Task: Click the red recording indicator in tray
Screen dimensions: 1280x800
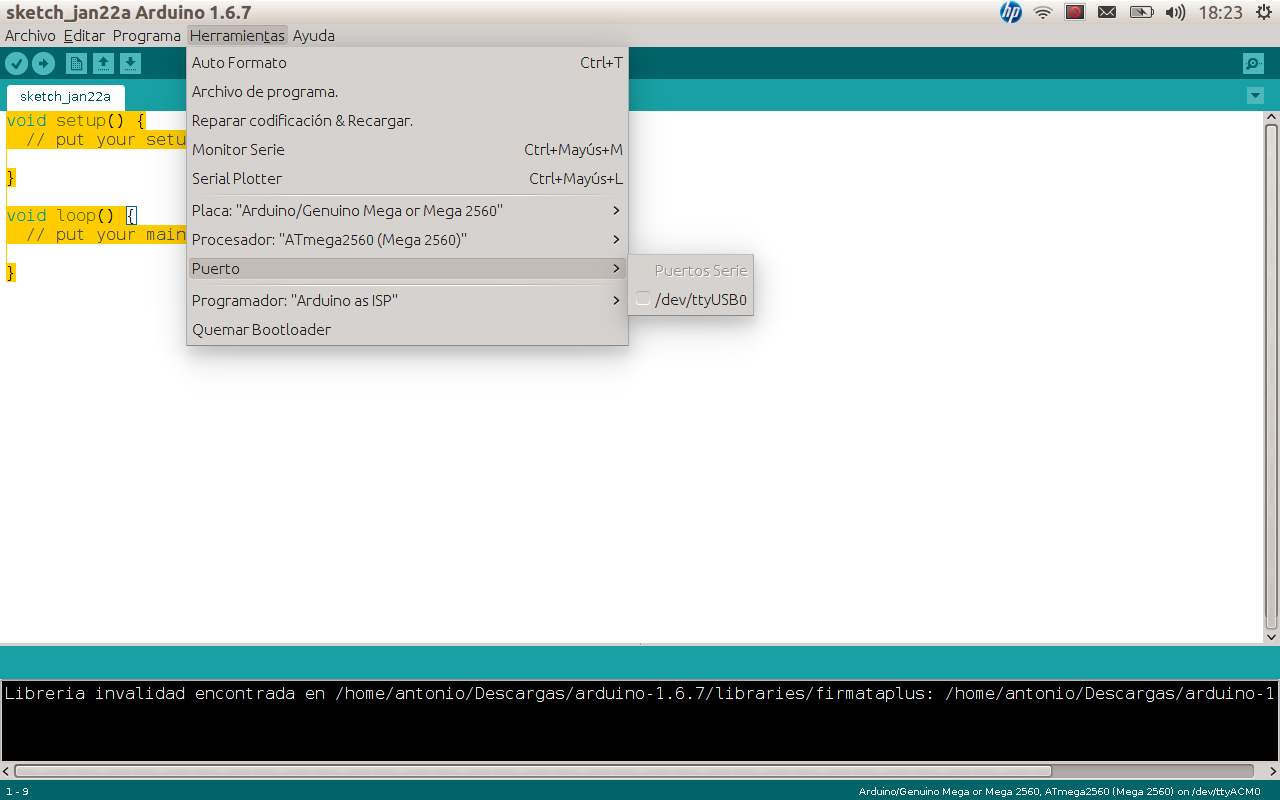Action: tap(1075, 12)
